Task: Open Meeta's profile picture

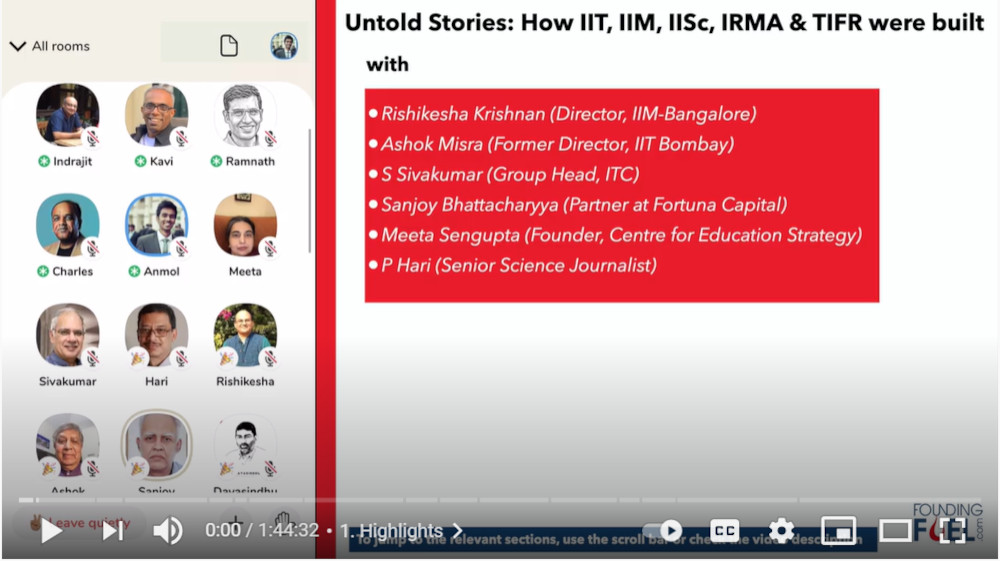Action: point(245,225)
